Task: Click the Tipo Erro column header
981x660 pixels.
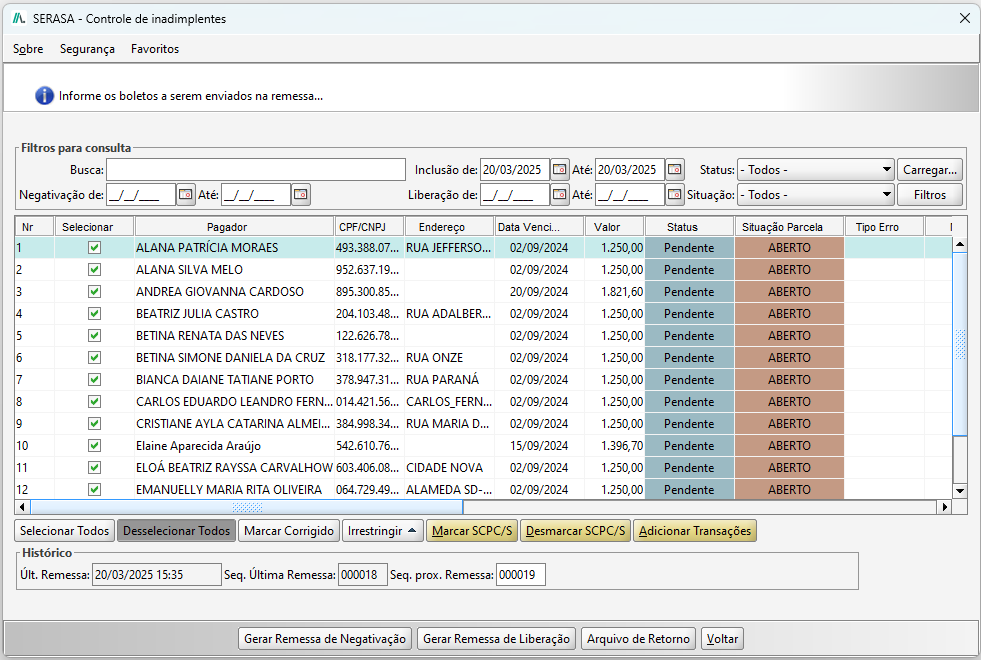Action: [x=884, y=227]
